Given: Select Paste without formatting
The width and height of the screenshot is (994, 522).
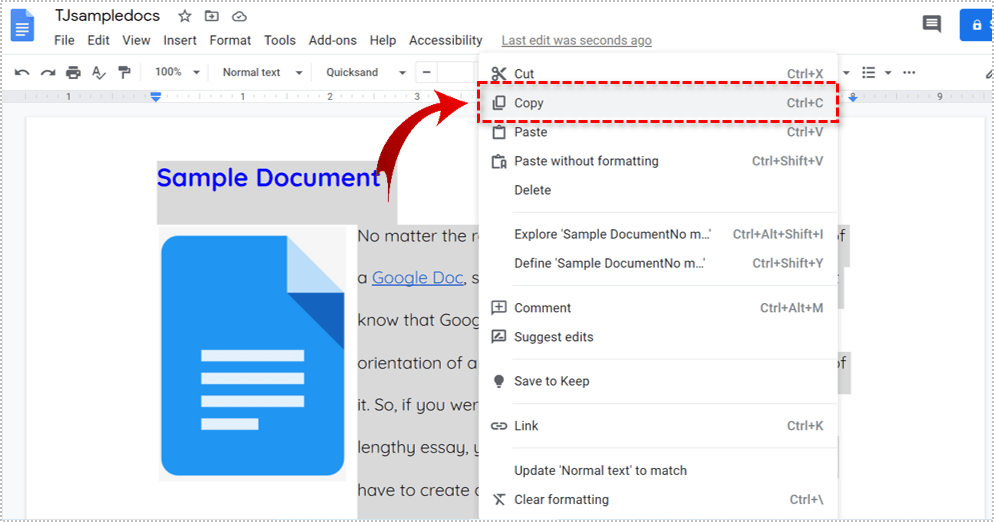Looking at the screenshot, I should pyautogui.click(x=586, y=161).
